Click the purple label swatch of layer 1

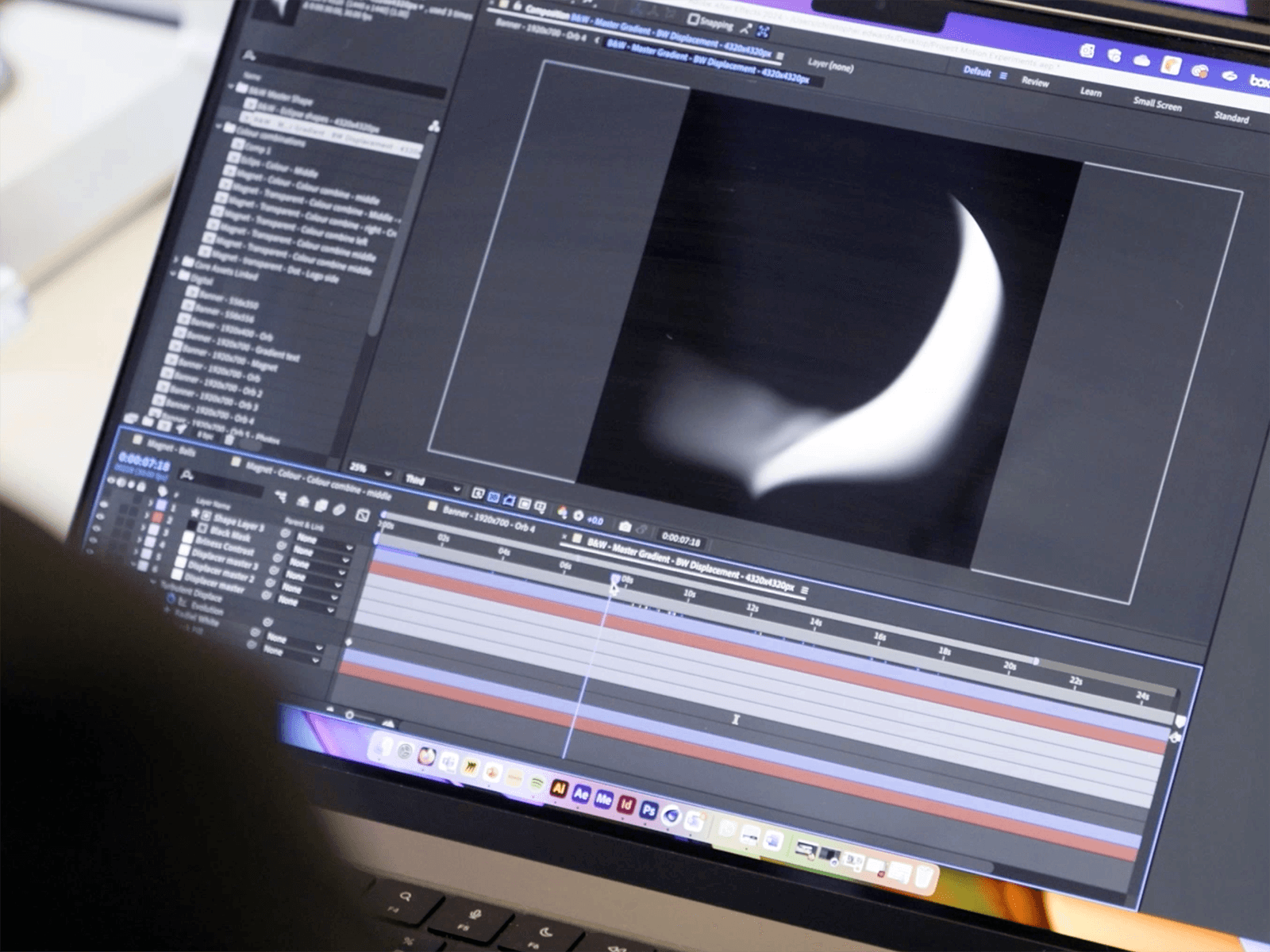[x=163, y=505]
